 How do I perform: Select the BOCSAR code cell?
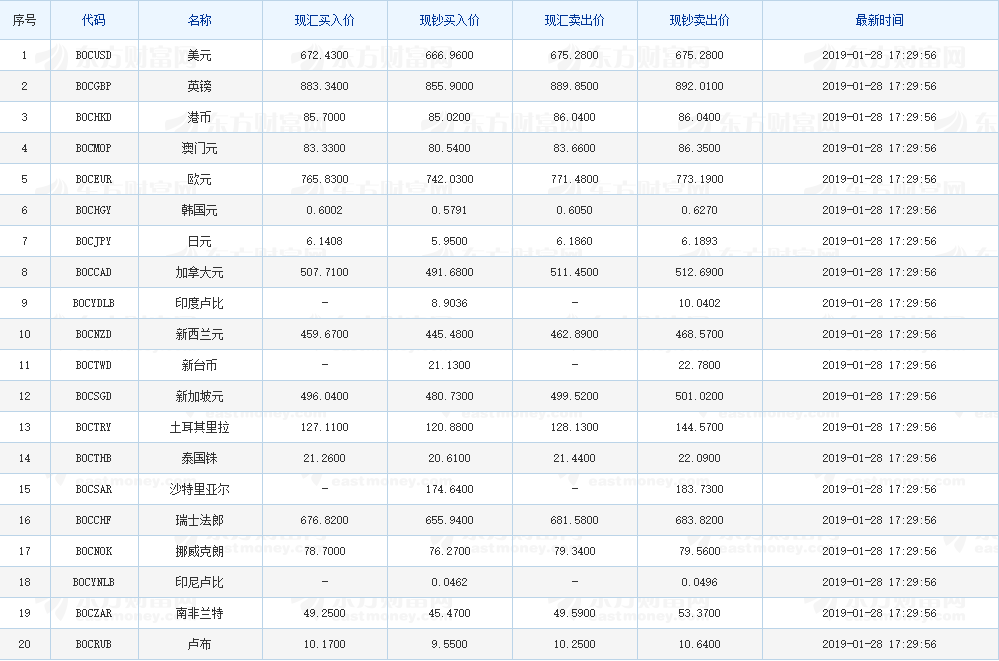94,490
